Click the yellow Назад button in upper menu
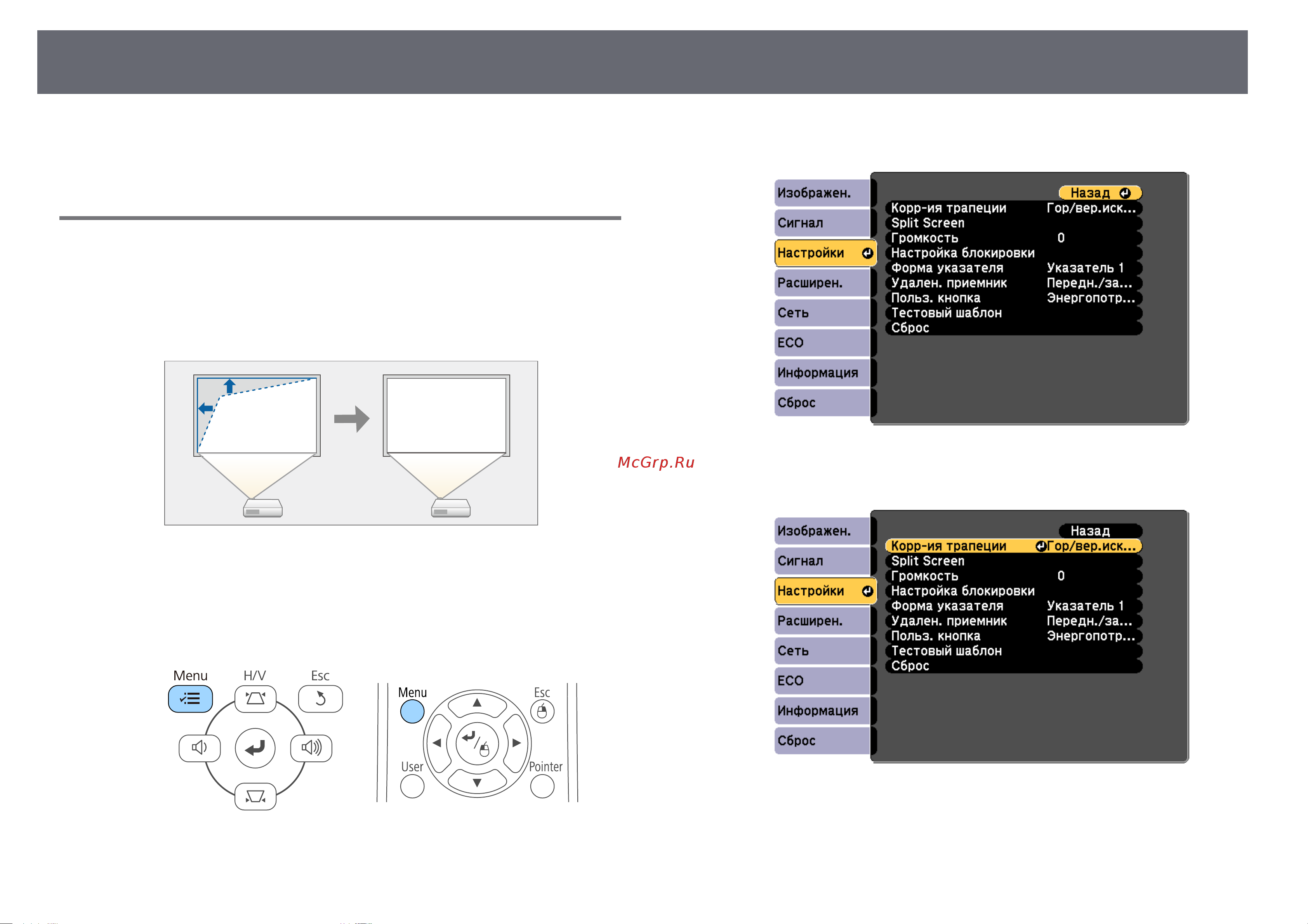Viewport: 1308px width, 924px height. (1100, 193)
